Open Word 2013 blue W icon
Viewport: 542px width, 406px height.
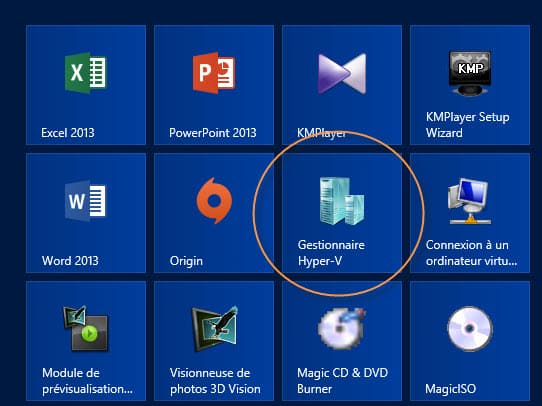(86, 201)
